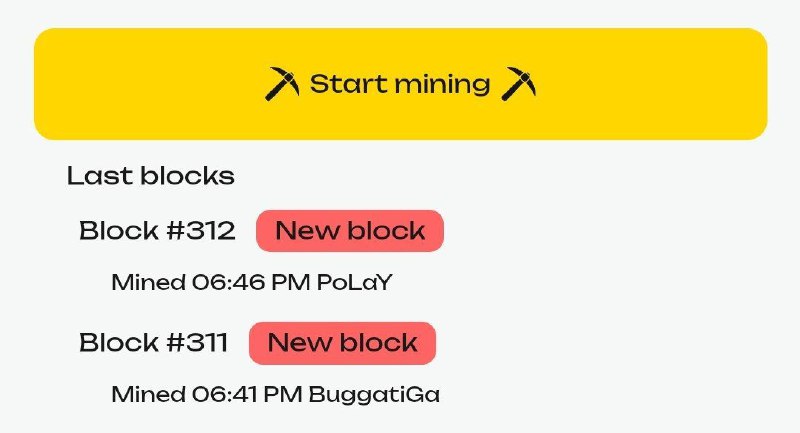
Task: Click the word Mined under Block #312
Action: click(x=148, y=282)
